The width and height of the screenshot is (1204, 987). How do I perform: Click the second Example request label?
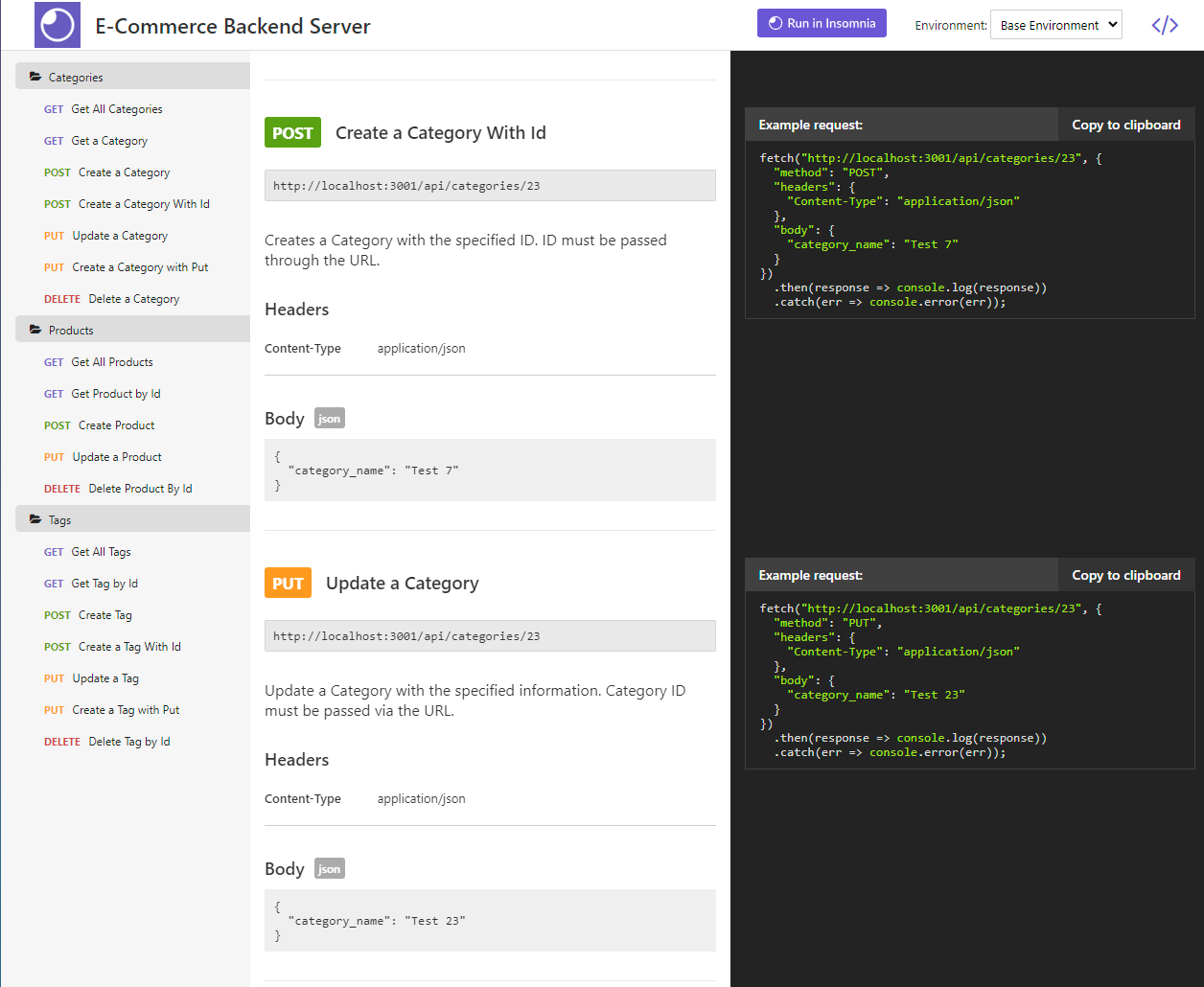(811, 575)
